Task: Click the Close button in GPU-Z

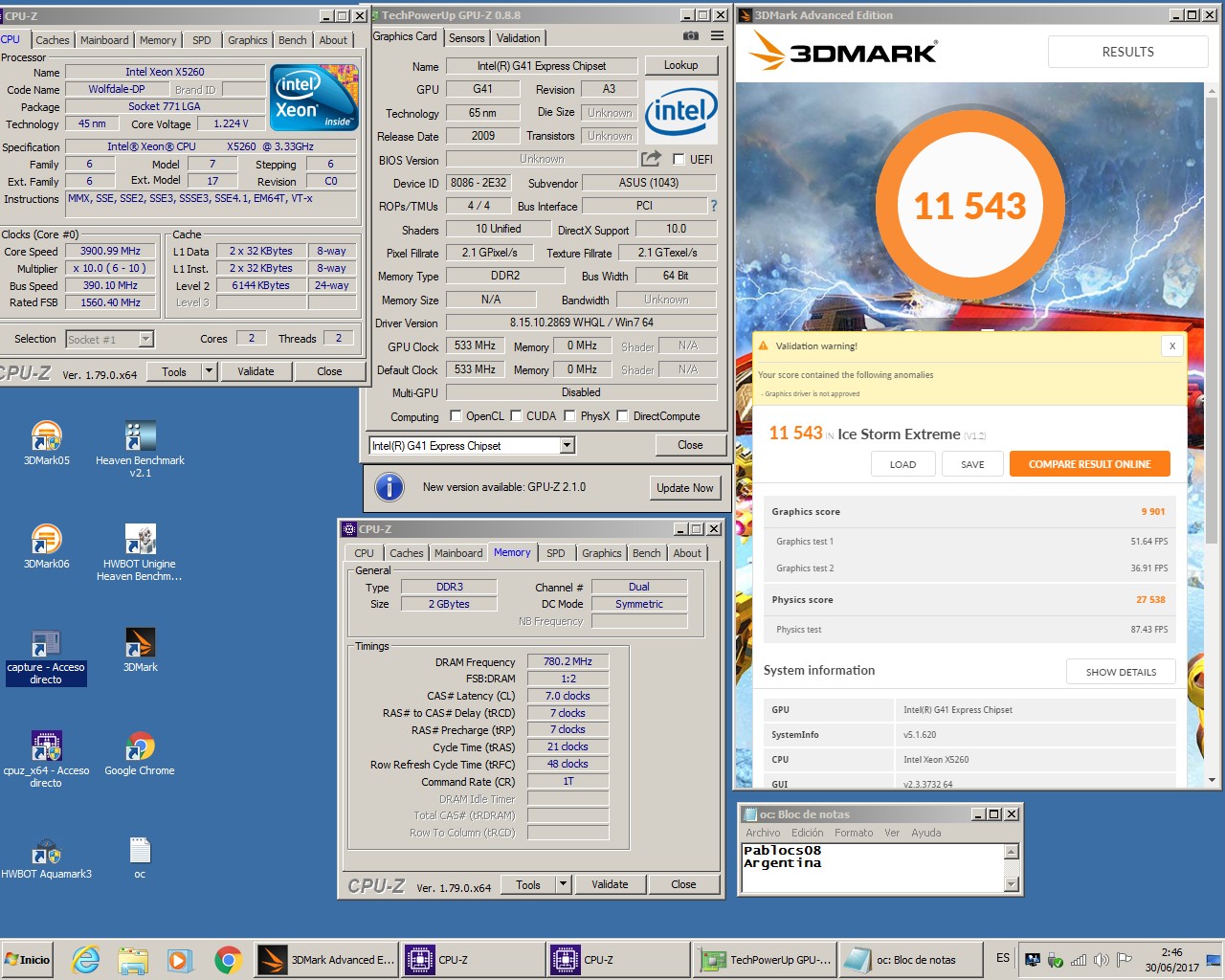Action: (690, 445)
